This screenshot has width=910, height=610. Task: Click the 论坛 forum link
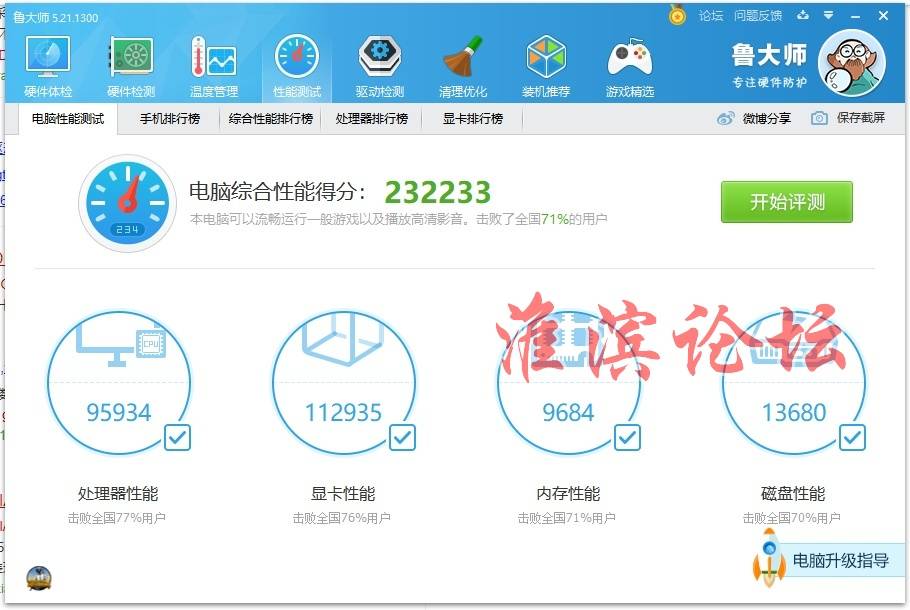[710, 16]
